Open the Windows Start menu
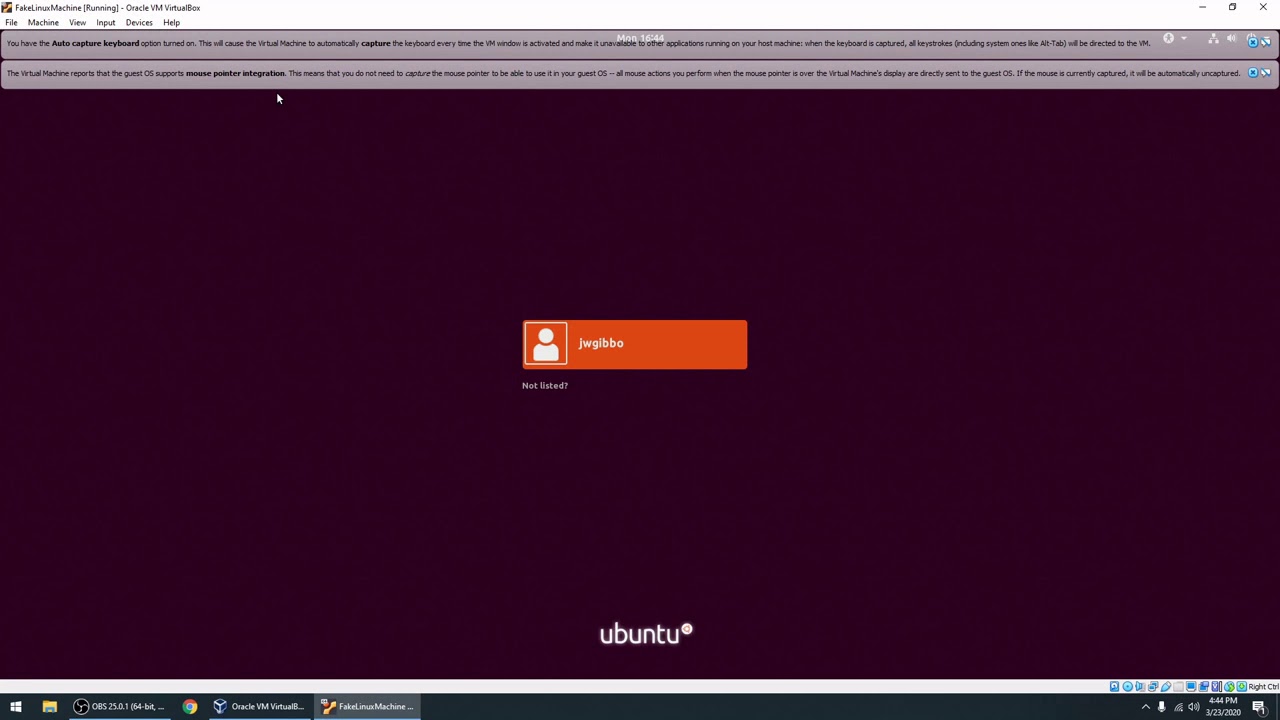Screen dimensions: 1280x720 tap(15, 706)
